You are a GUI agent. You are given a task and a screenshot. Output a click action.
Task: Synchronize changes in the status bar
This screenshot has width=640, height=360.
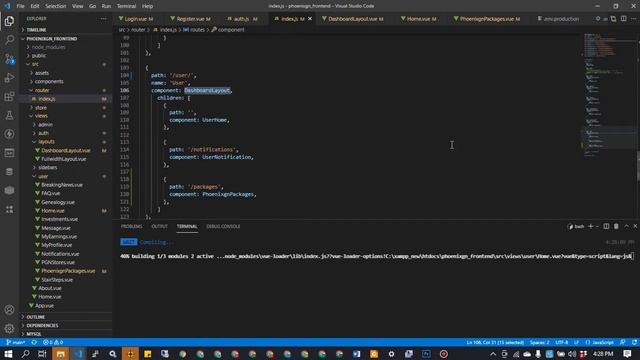click(34, 342)
